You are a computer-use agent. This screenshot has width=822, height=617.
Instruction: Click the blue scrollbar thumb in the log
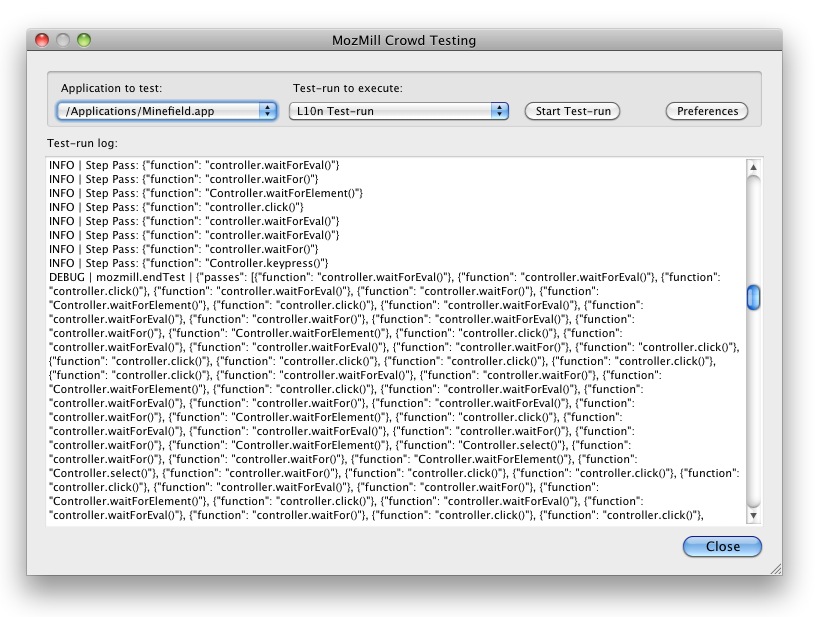tap(753, 297)
